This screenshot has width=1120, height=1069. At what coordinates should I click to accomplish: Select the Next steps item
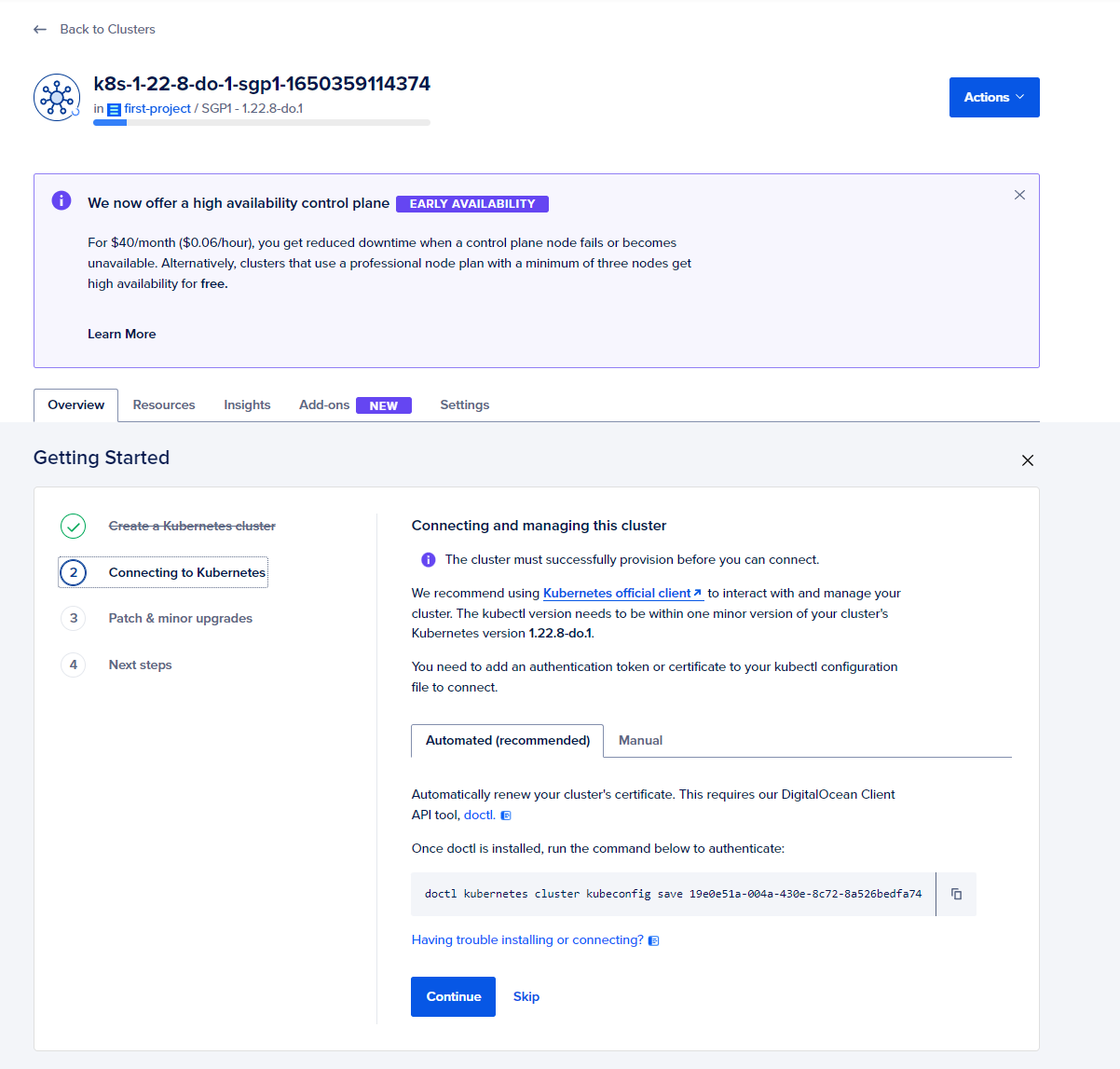pyautogui.click(x=140, y=665)
